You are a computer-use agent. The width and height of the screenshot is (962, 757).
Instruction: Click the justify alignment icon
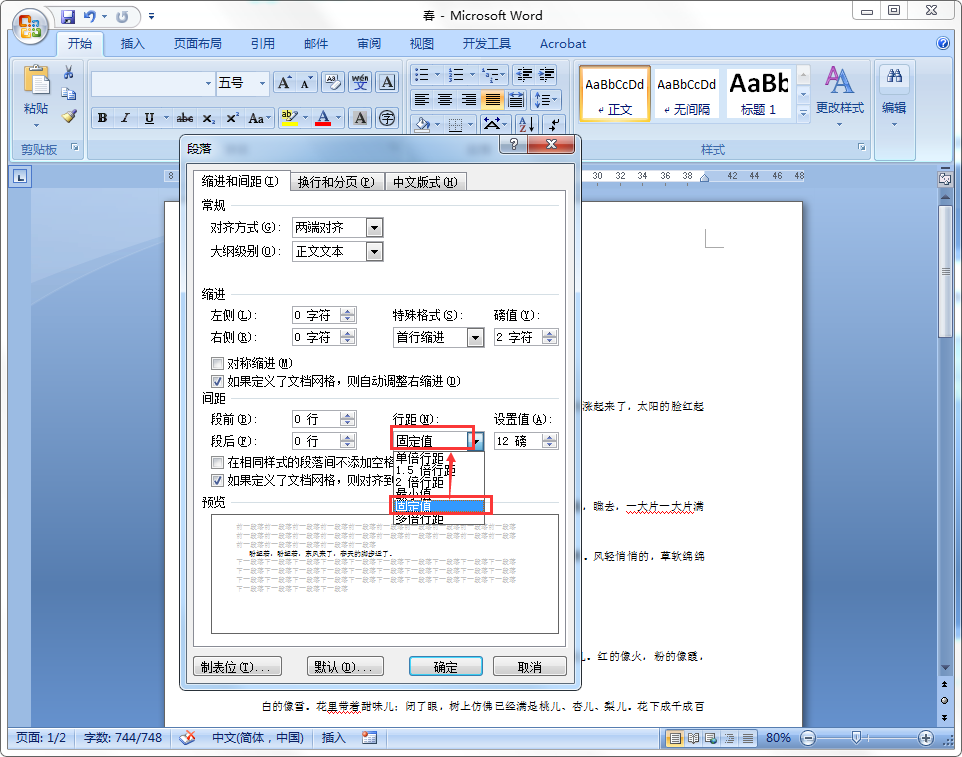pyautogui.click(x=492, y=99)
